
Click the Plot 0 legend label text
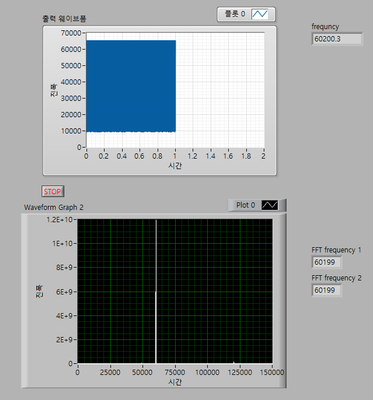245,205
